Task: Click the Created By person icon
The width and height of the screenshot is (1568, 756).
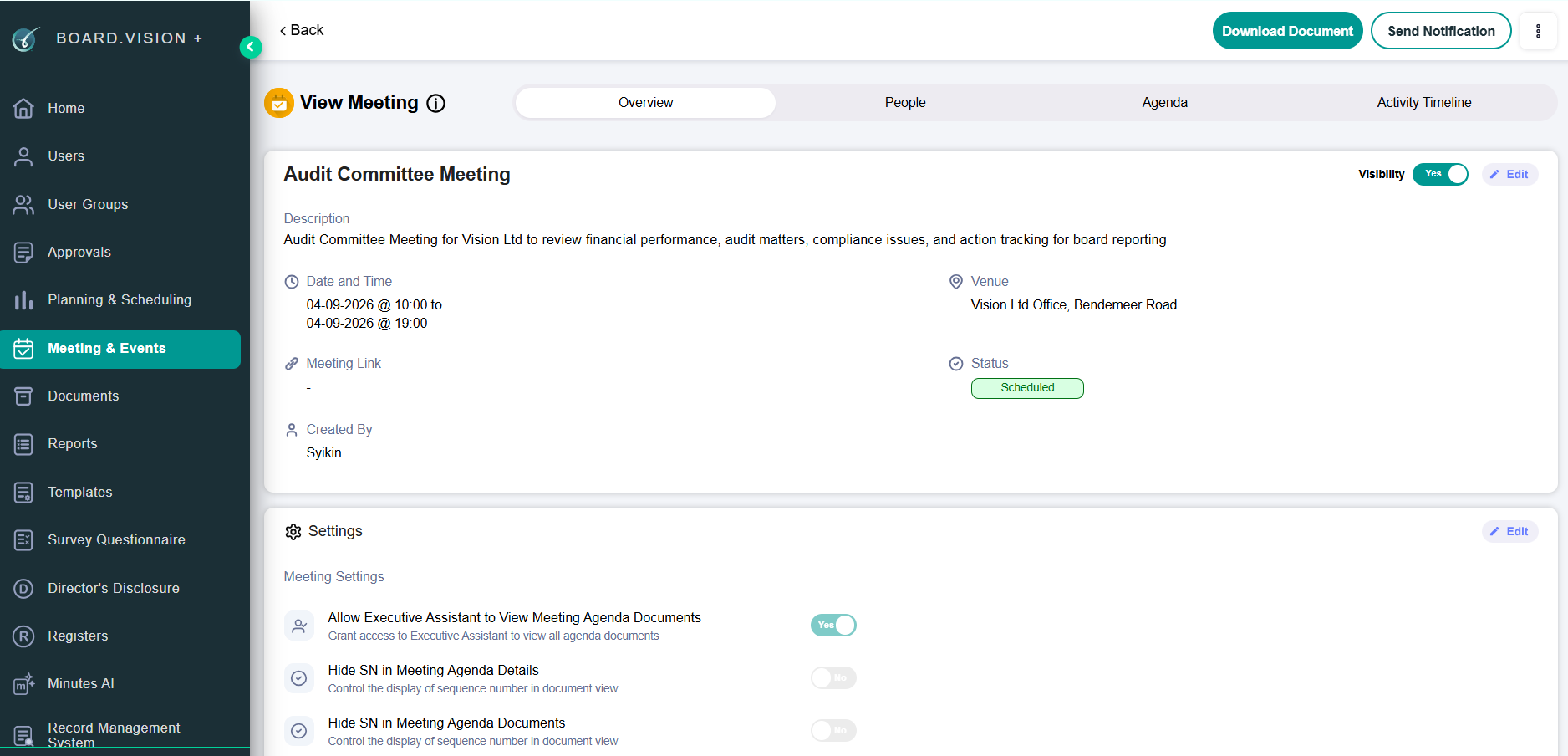Action: (292, 430)
